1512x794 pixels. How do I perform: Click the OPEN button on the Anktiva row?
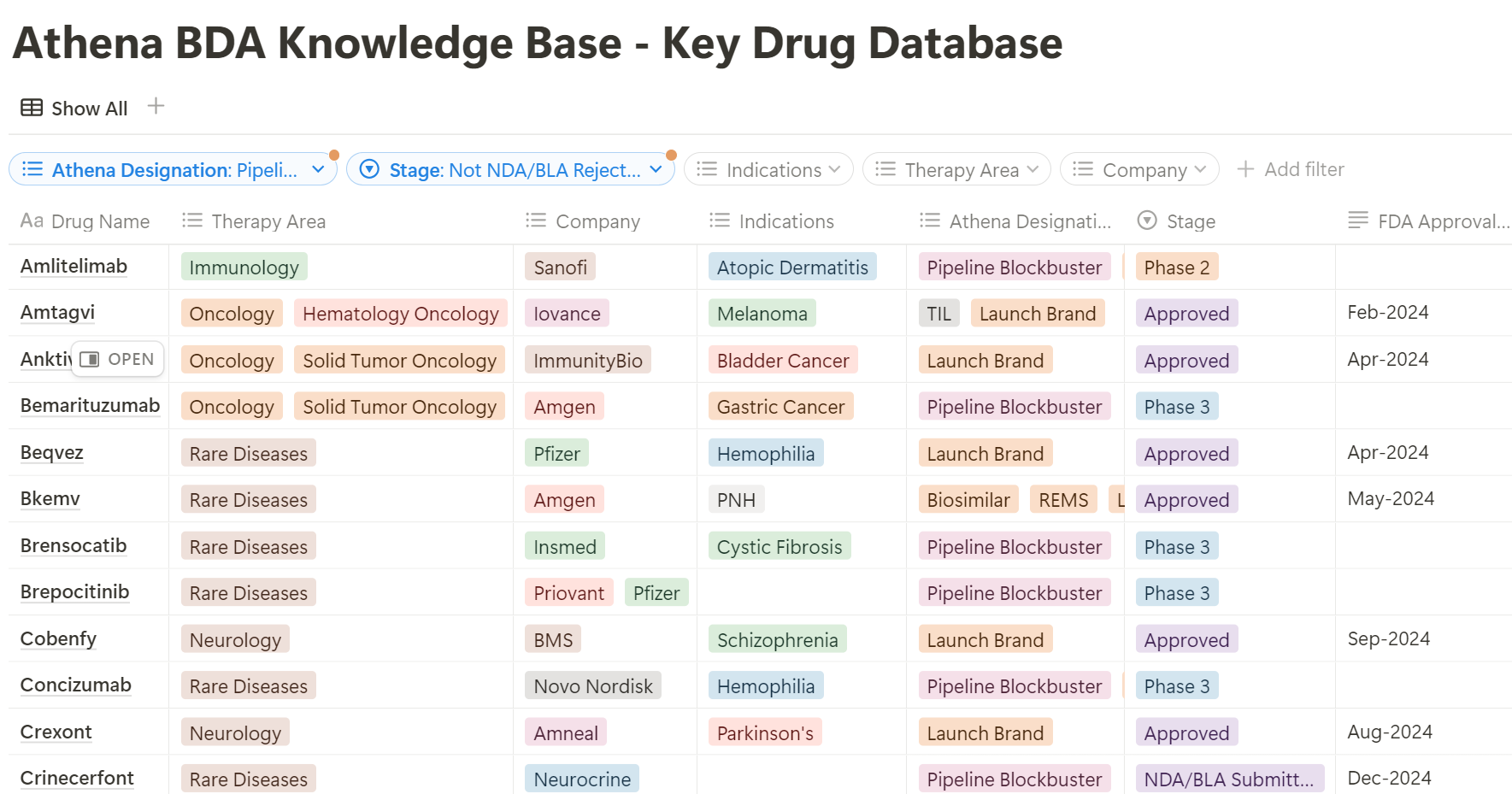(117, 359)
